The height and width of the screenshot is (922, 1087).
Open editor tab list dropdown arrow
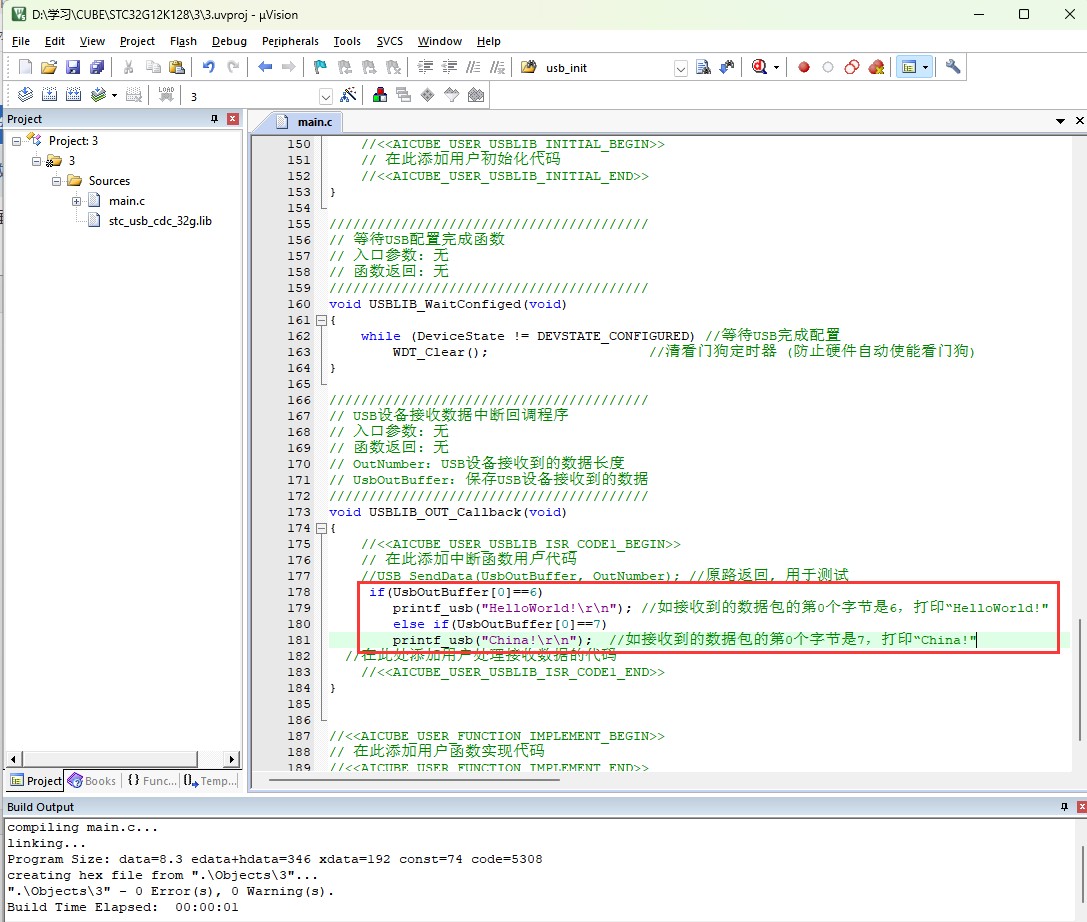tap(1060, 121)
